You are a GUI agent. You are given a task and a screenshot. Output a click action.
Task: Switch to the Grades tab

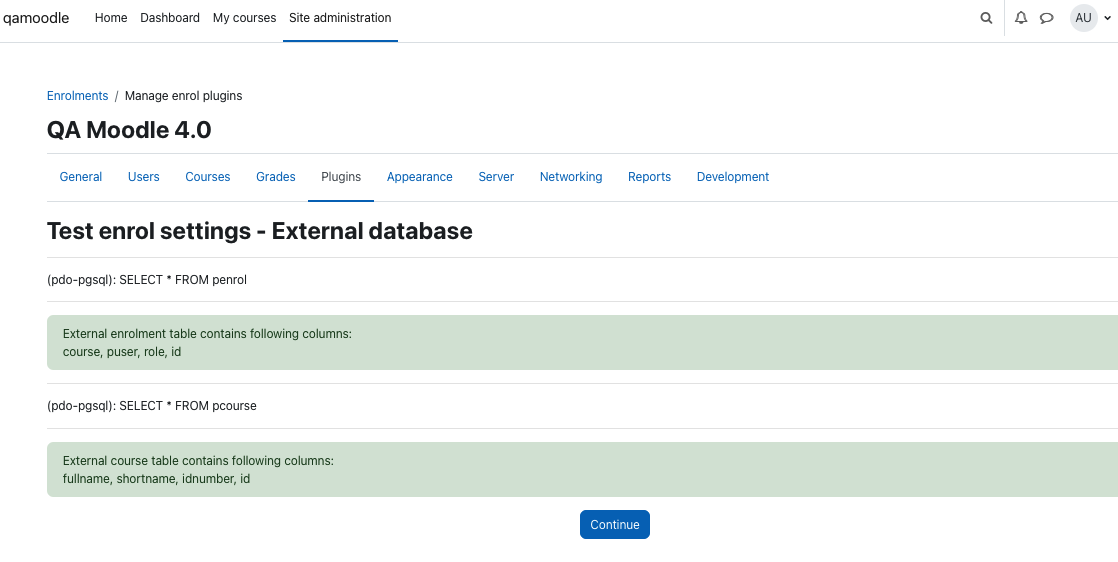pyautogui.click(x=276, y=177)
